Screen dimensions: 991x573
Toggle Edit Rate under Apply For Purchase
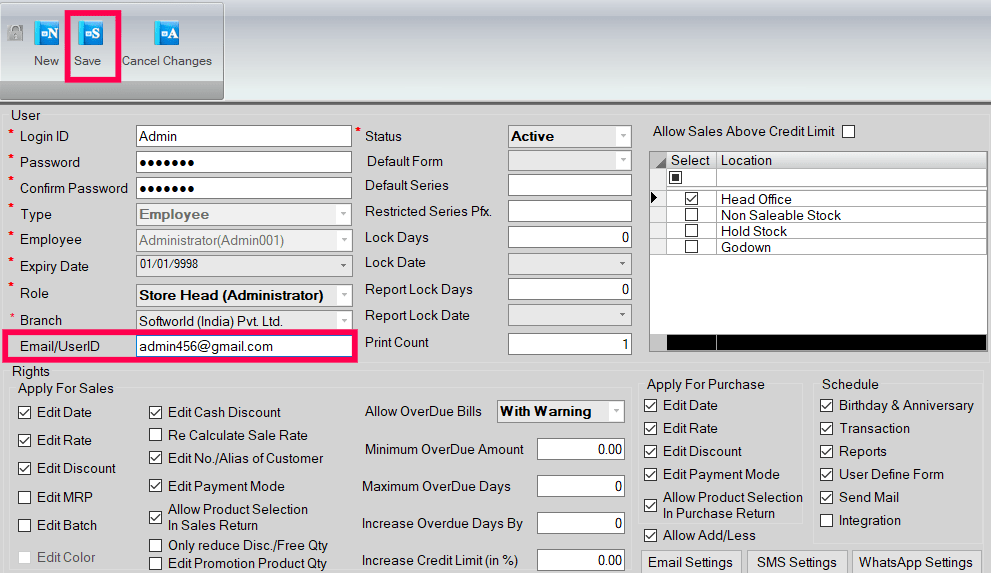click(650, 428)
